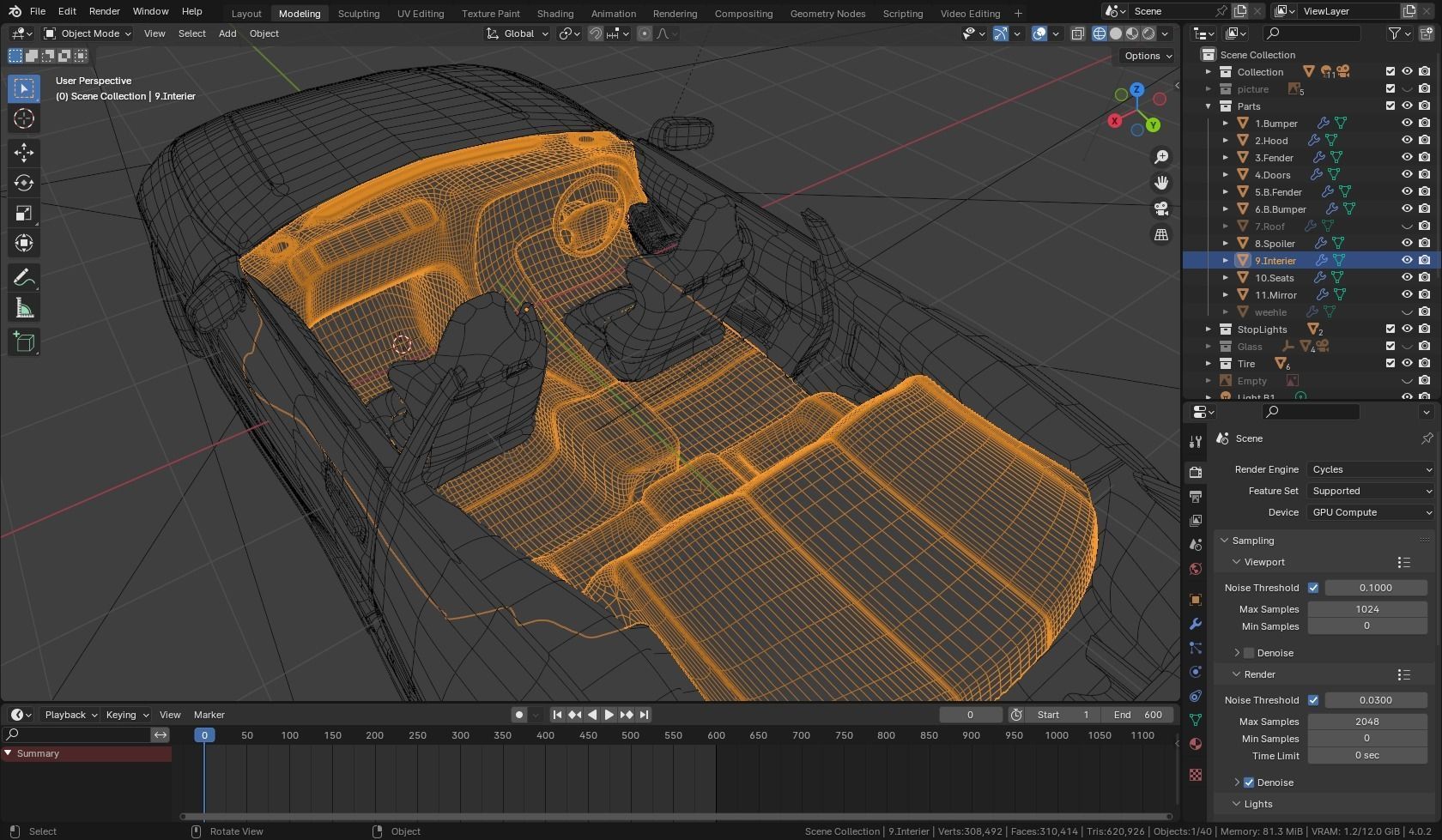Screen dimensions: 1442x840
Task: Click the Viewport Max Samples field
Action: coord(1367,609)
